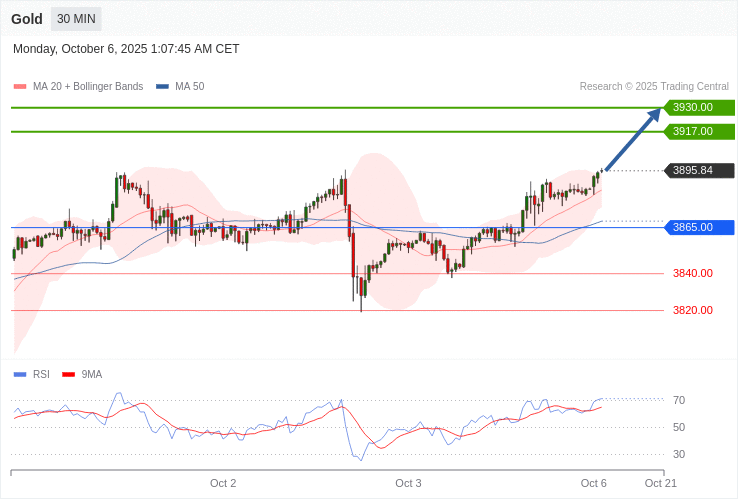Click the blue upward forecast arrow
The image size is (738, 500).
tap(633, 139)
